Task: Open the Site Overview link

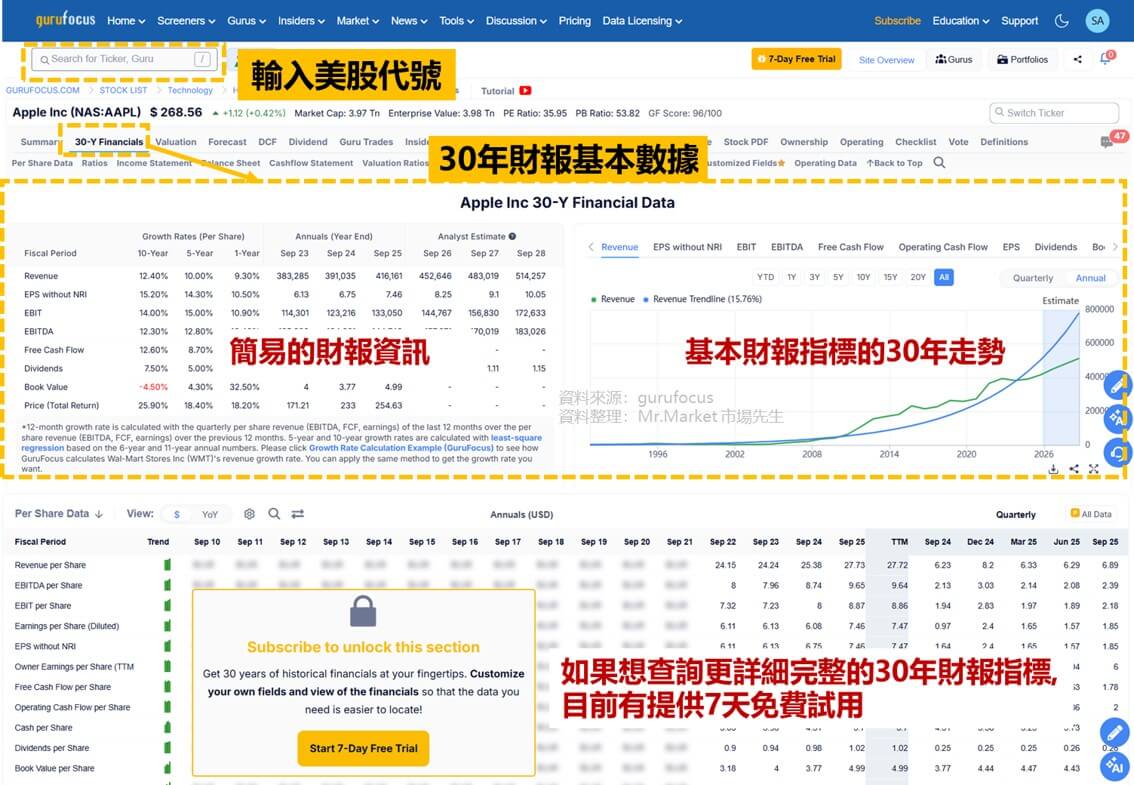Action: [886, 60]
